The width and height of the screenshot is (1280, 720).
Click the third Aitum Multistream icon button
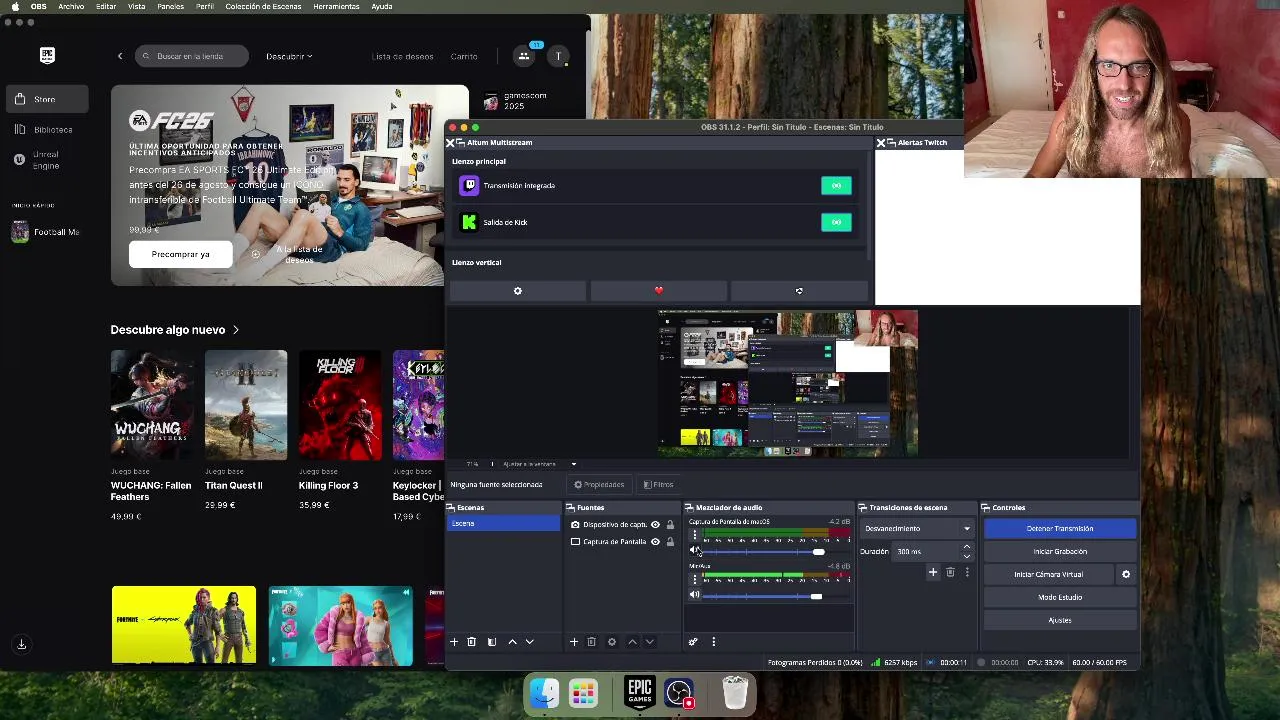[799, 291]
